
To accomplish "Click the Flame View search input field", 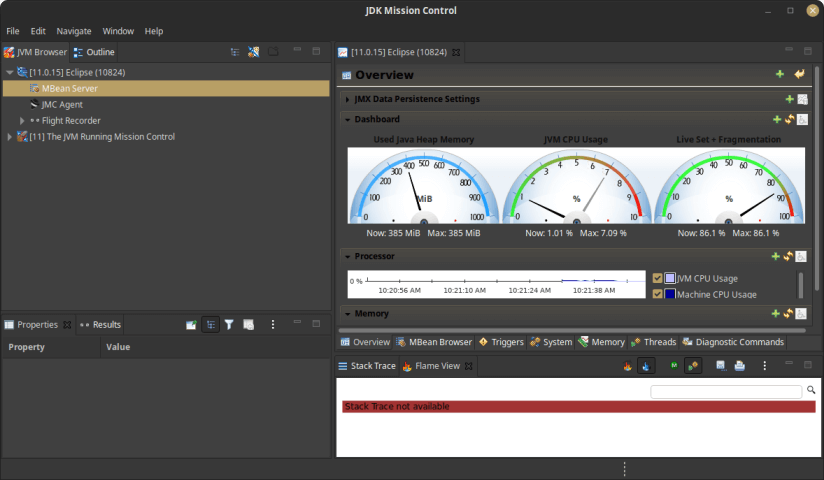I will [x=726, y=391].
